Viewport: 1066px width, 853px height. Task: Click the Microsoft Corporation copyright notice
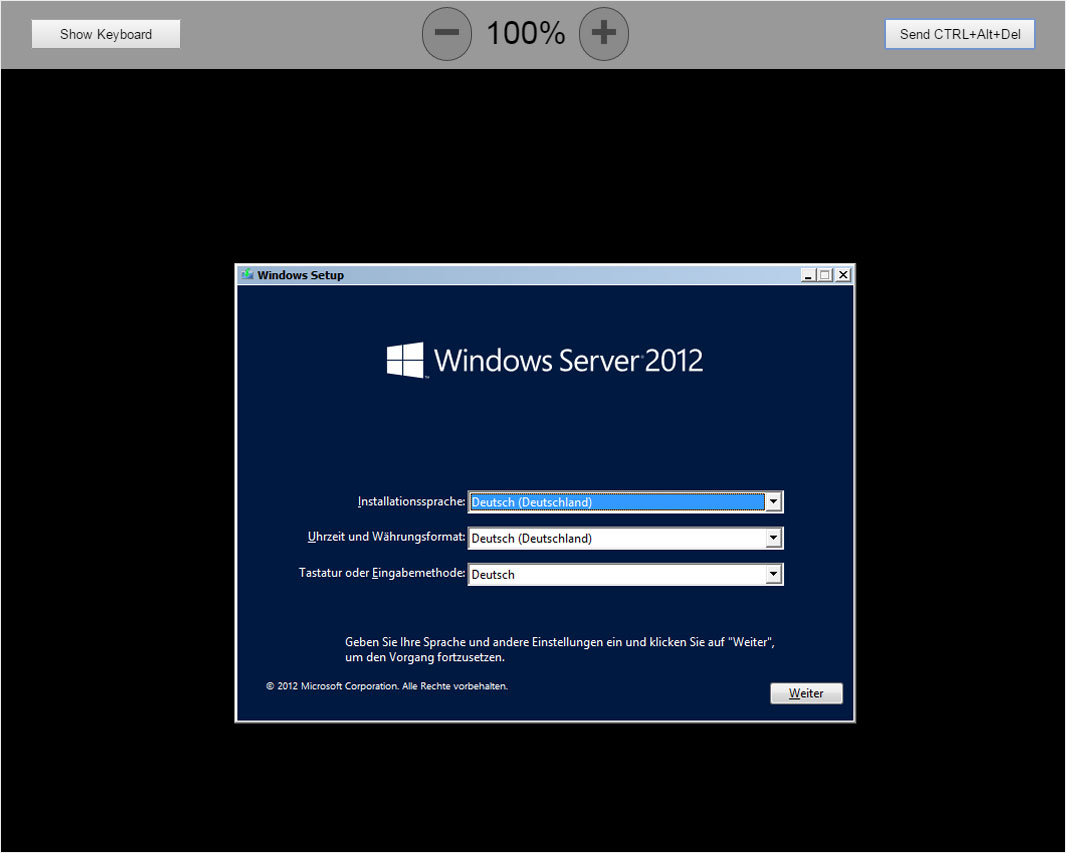click(387, 686)
